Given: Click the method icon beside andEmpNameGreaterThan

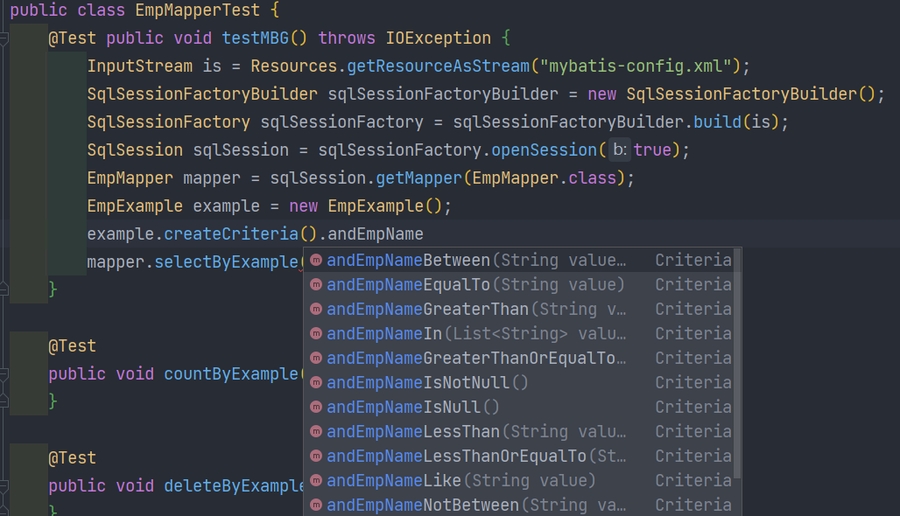Looking at the screenshot, I should (x=316, y=309).
